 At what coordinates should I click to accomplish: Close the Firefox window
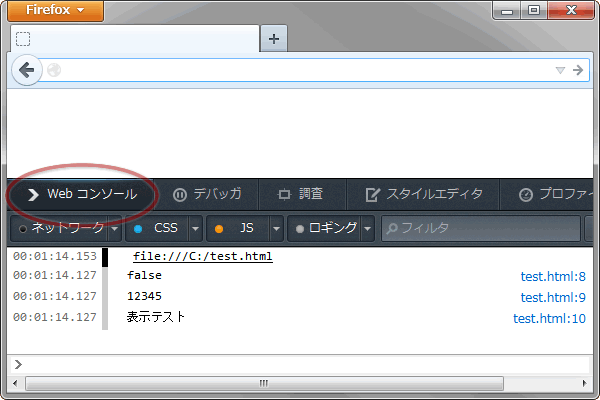pyautogui.click(x=571, y=10)
